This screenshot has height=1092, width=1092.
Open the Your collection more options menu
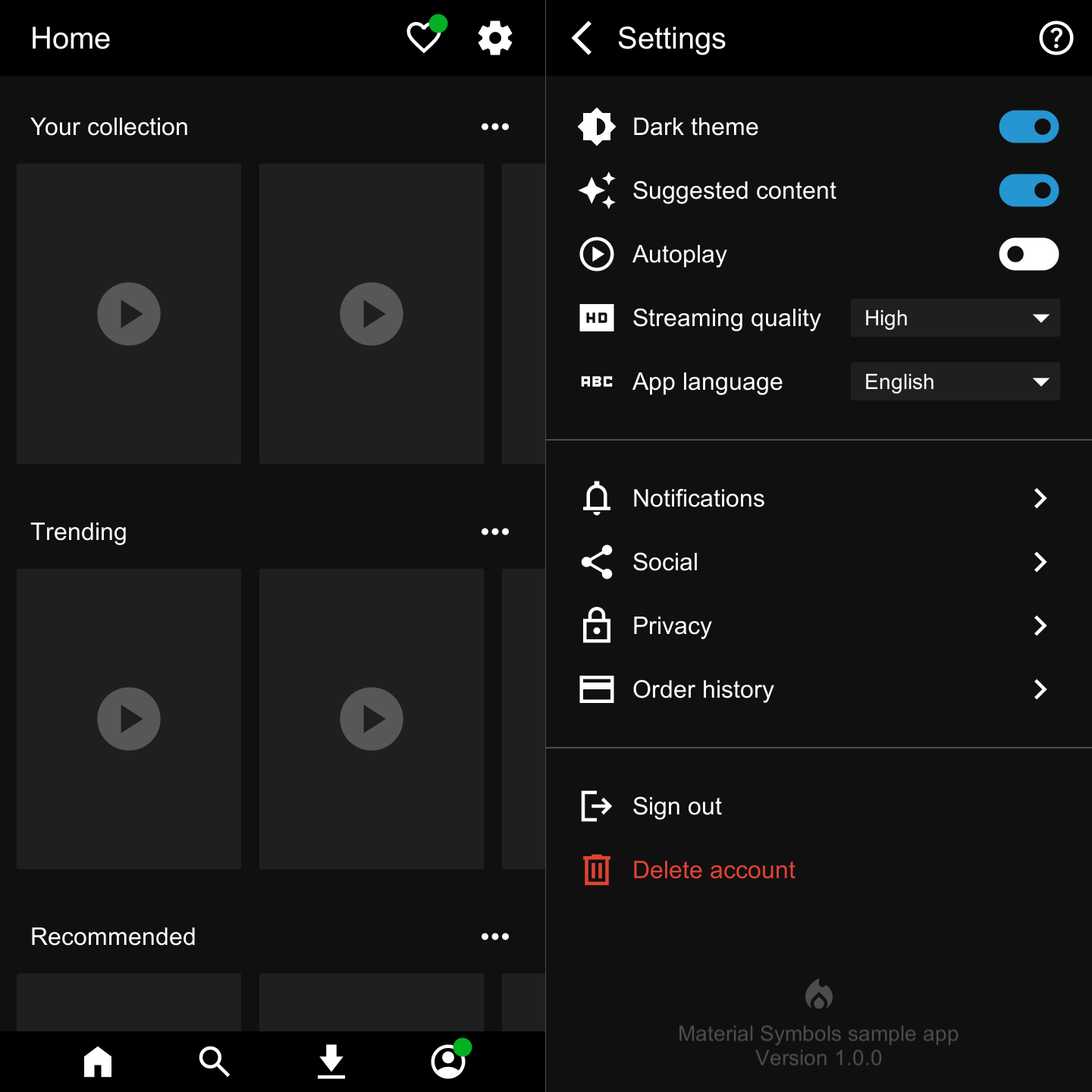coord(495,127)
